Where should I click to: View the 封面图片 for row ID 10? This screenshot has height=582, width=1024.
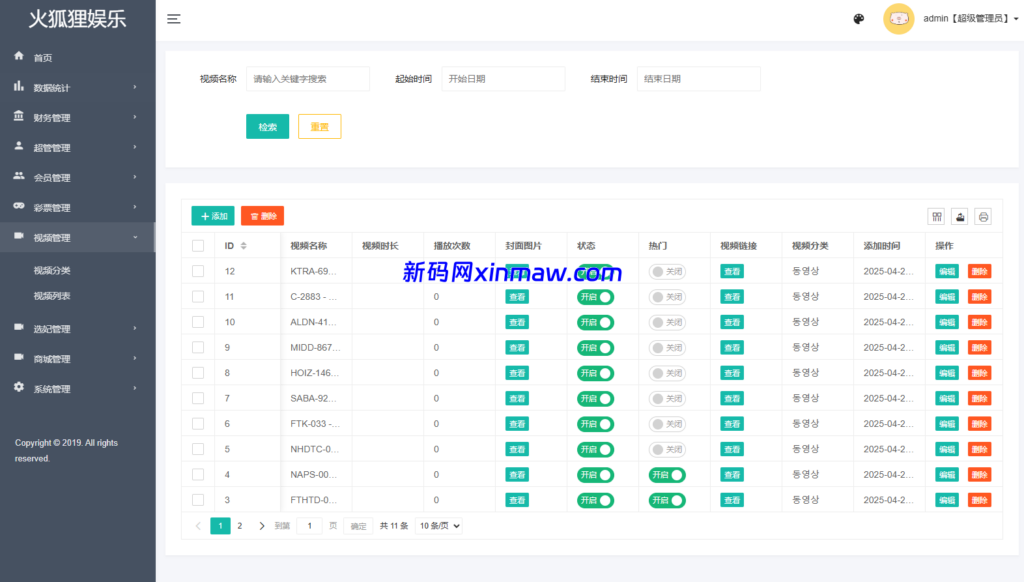[x=517, y=323]
